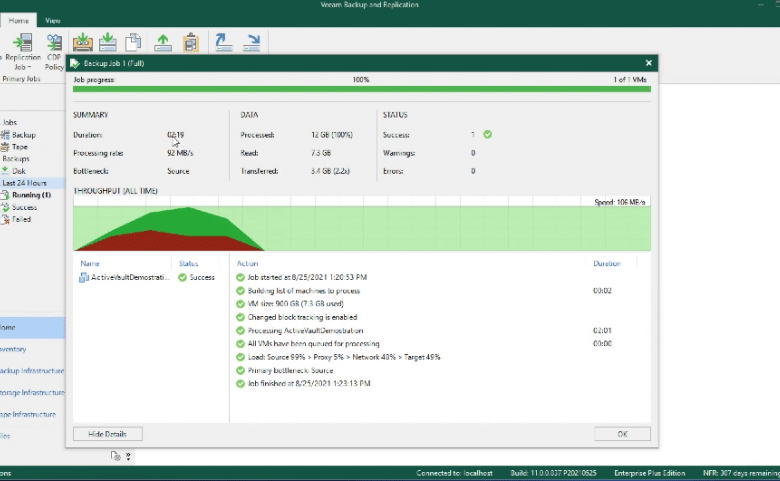This screenshot has width=780, height=481.
Task: Click checkmark beside 'Building list of machines'
Action: click(x=240, y=290)
